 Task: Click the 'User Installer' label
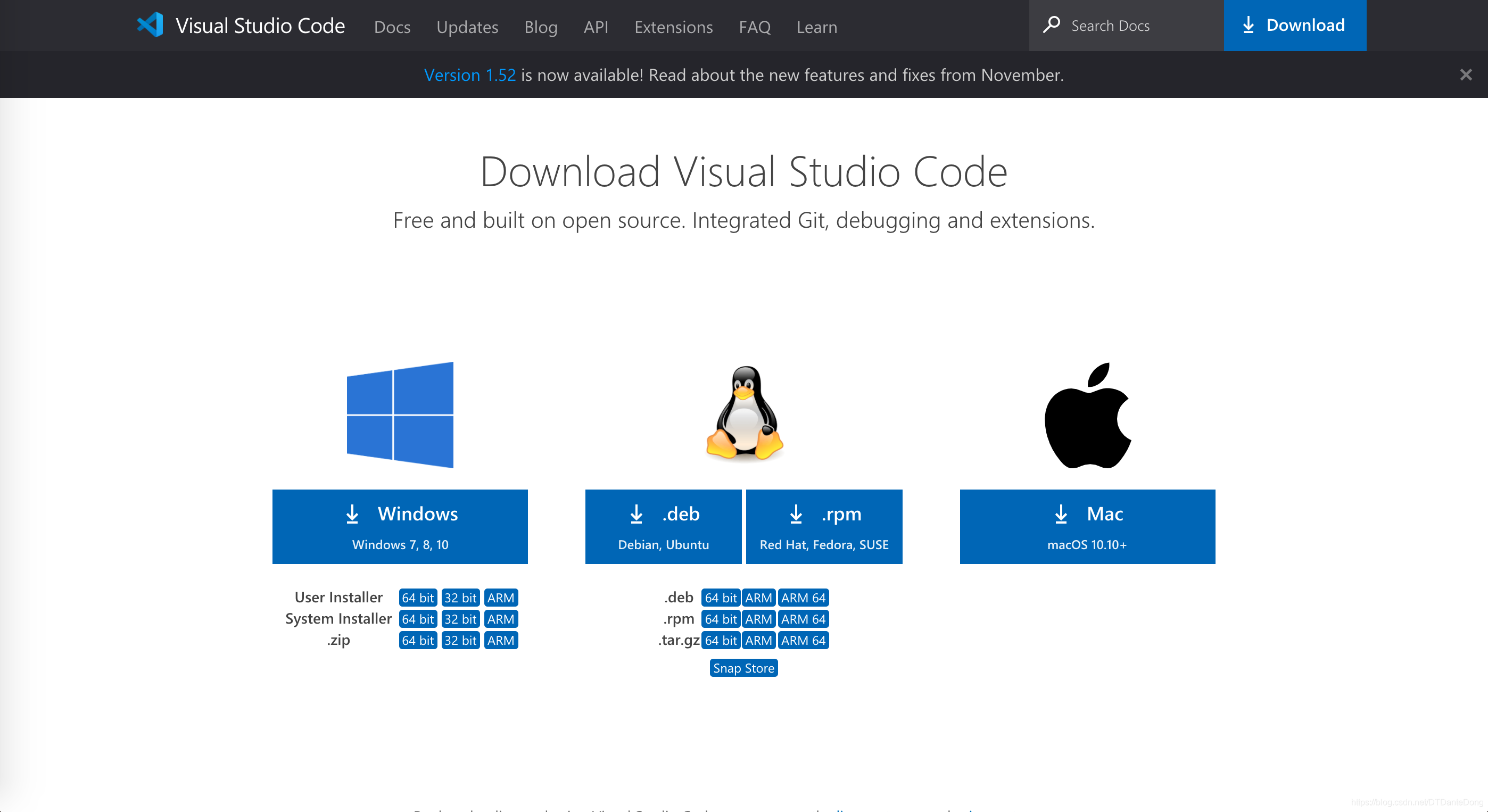click(x=338, y=597)
